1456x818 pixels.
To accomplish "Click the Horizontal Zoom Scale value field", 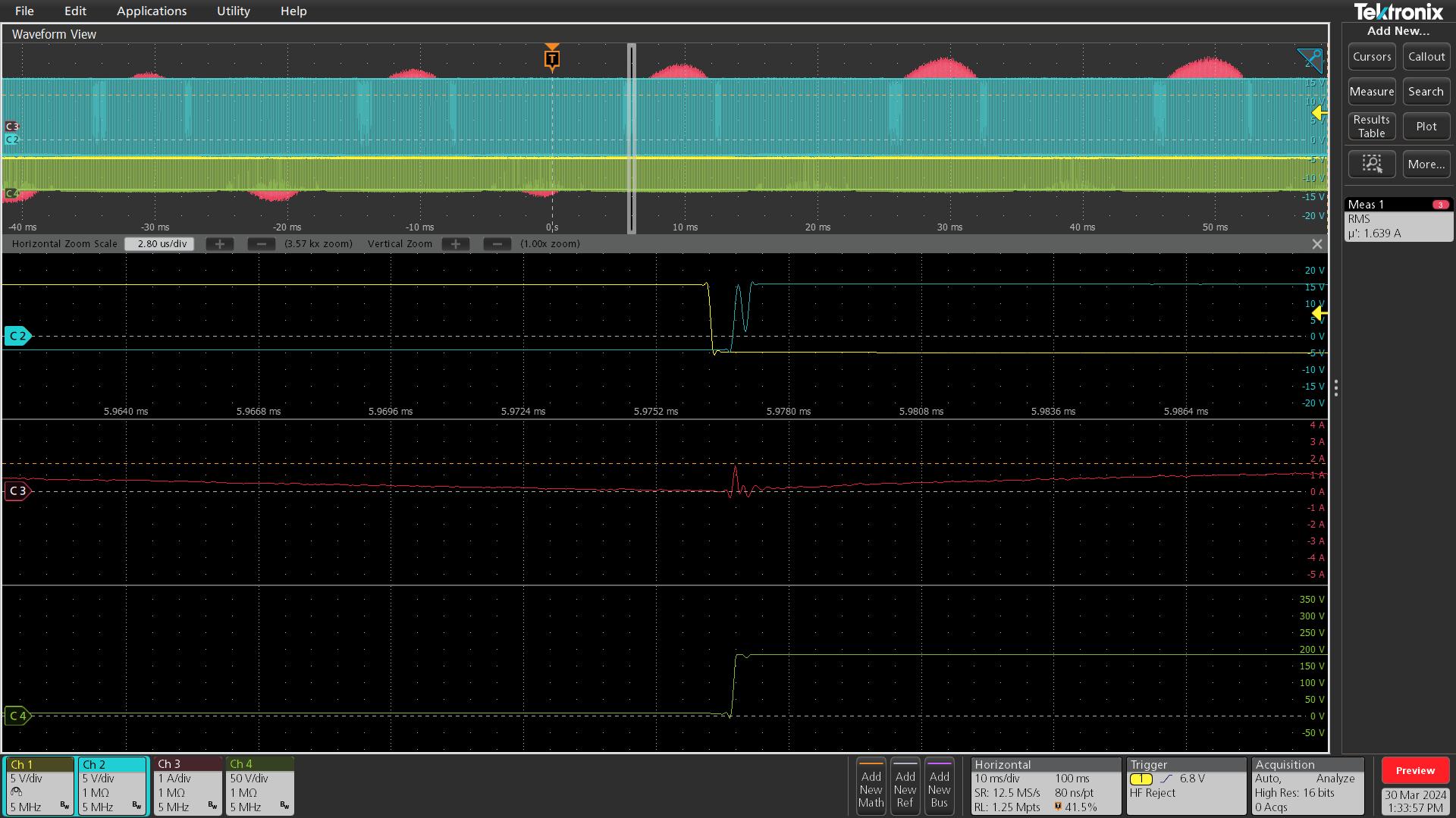I will pos(159,244).
